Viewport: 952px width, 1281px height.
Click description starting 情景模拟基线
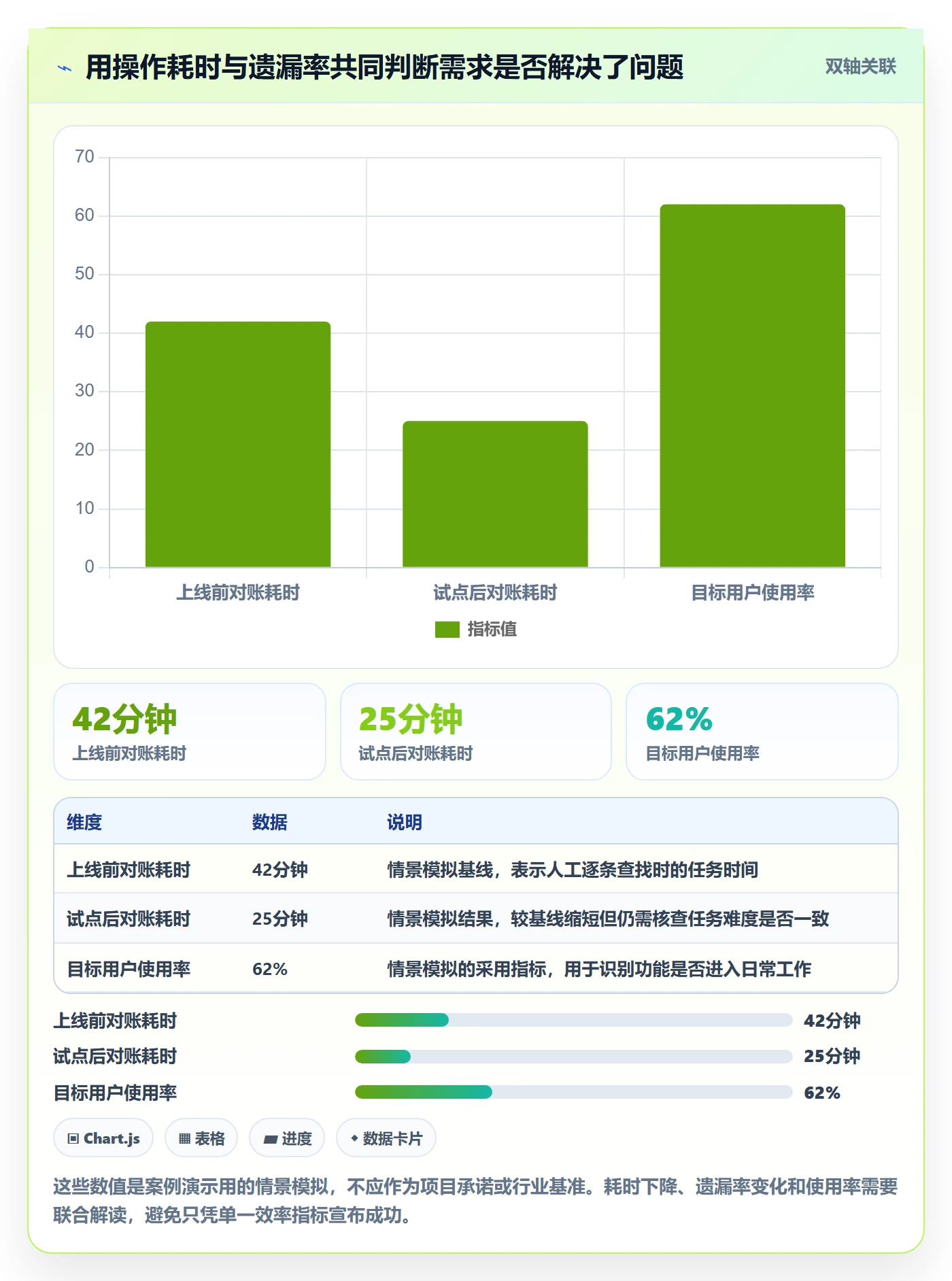pyautogui.click(x=573, y=870)
